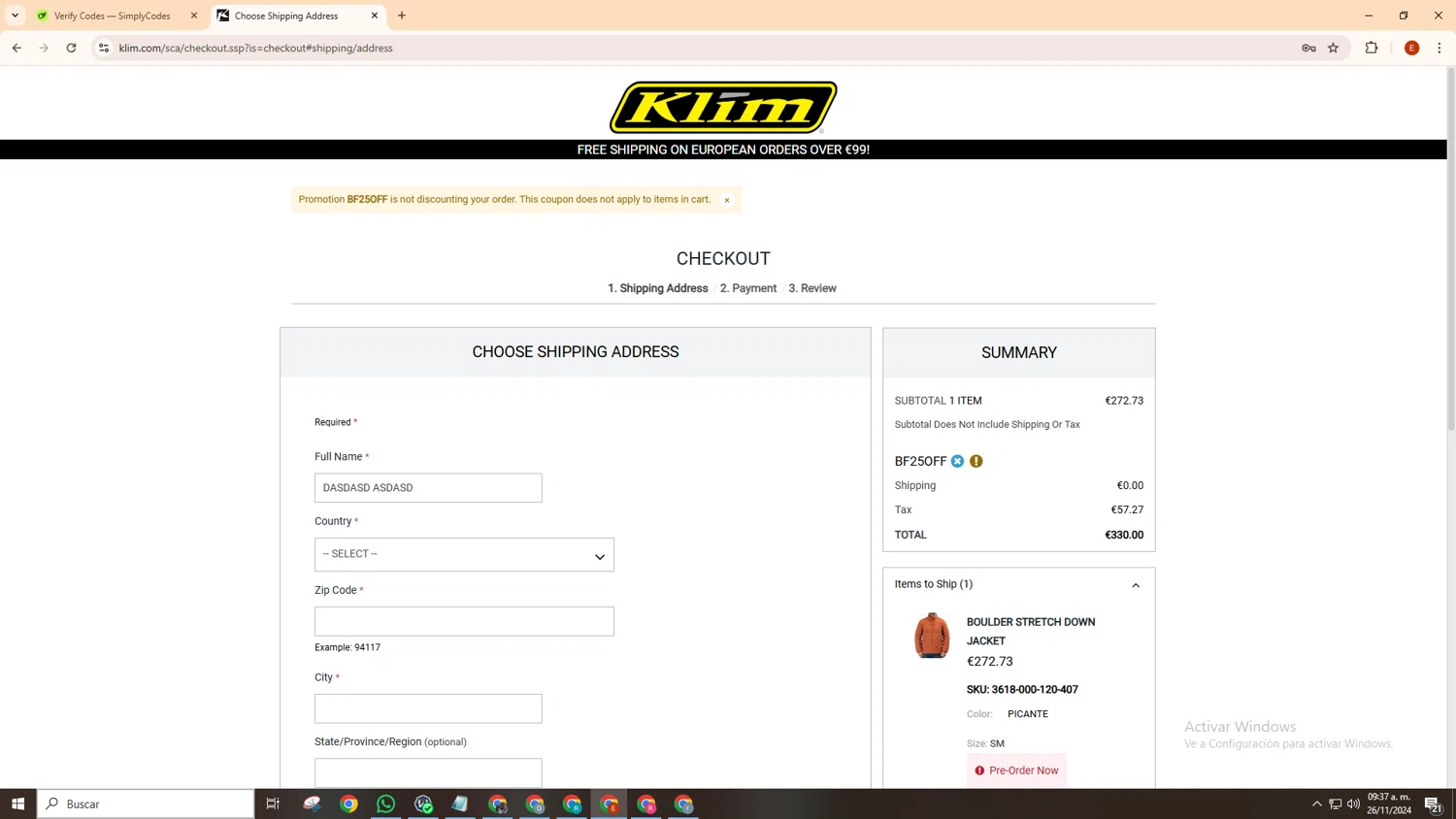Click the free shipping promo banner
Image resolution: width=1456 pixels, height=819 pixels.
click(723, 149)
